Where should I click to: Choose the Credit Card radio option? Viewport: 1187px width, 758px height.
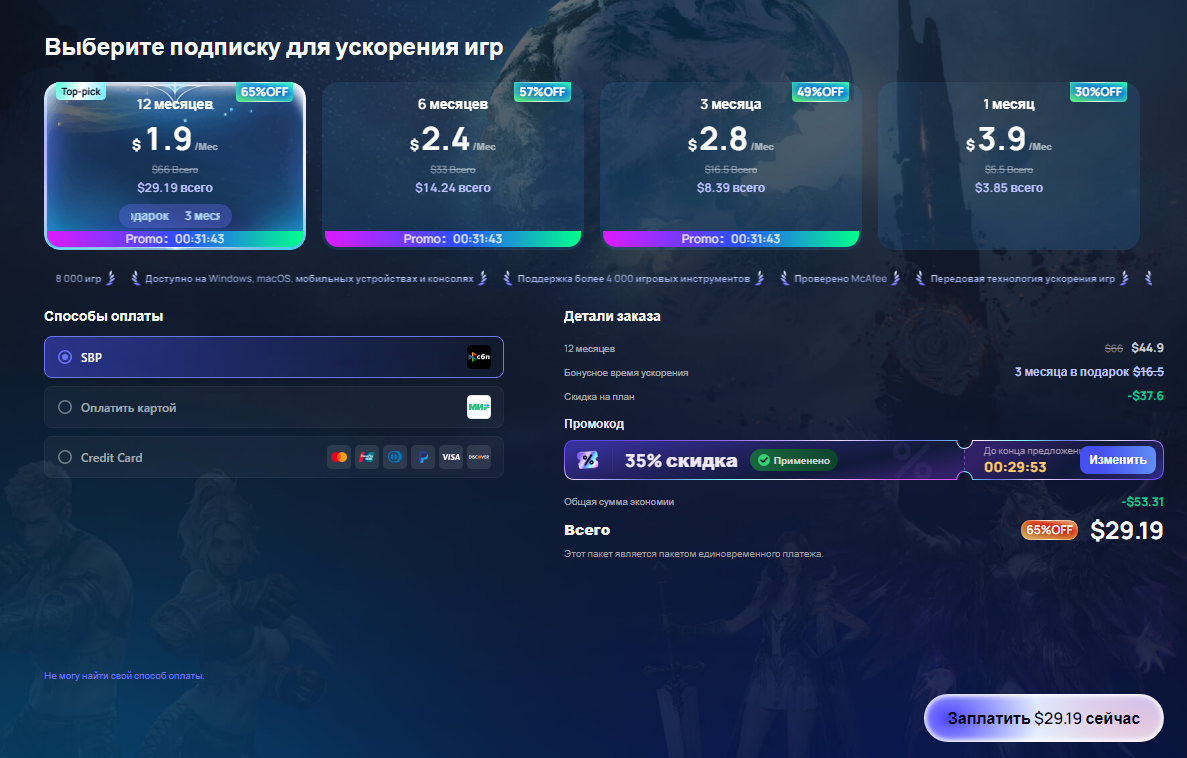point(65,457)
